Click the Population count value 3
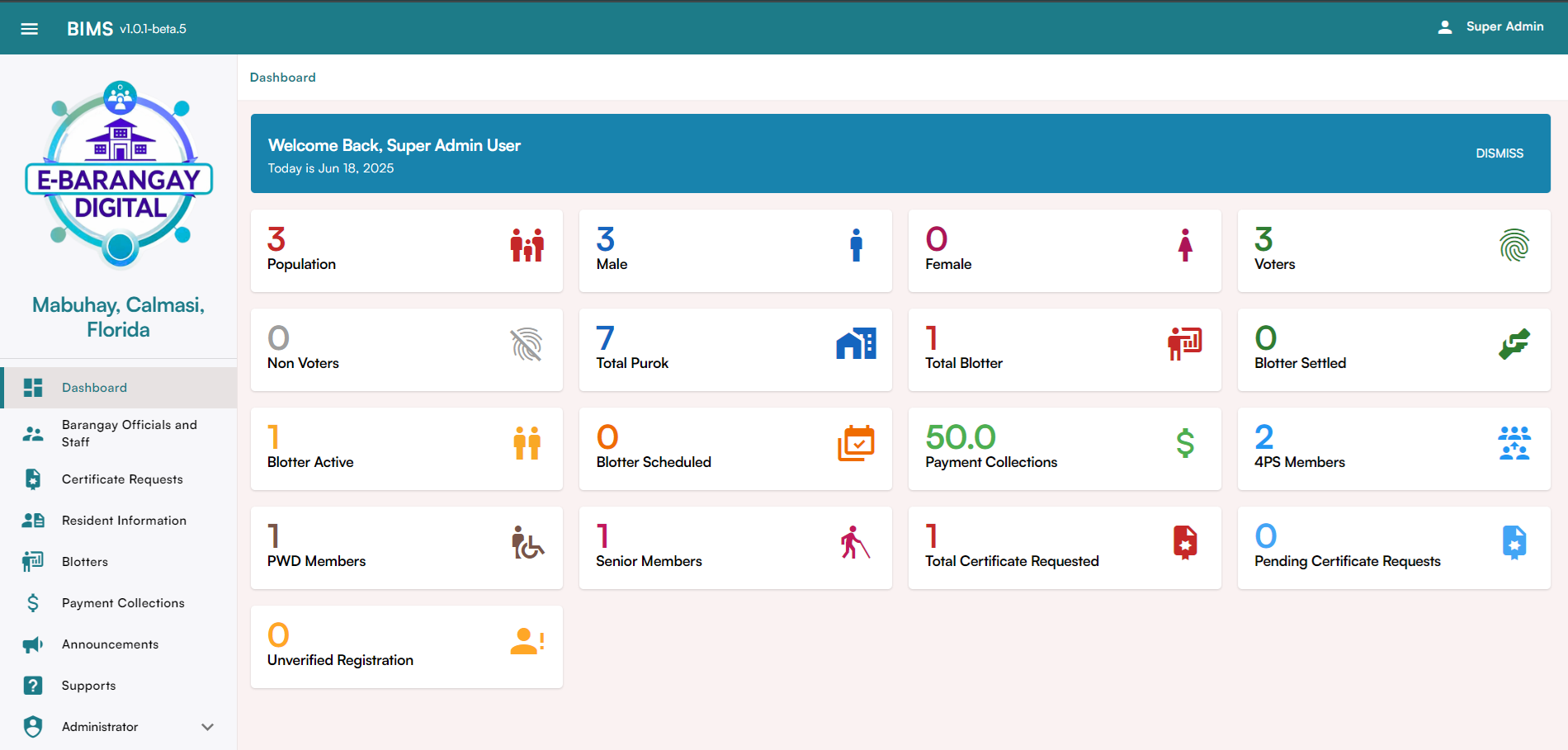The width and height of the screenshot is (1568, 750). [x=276, y=239]
